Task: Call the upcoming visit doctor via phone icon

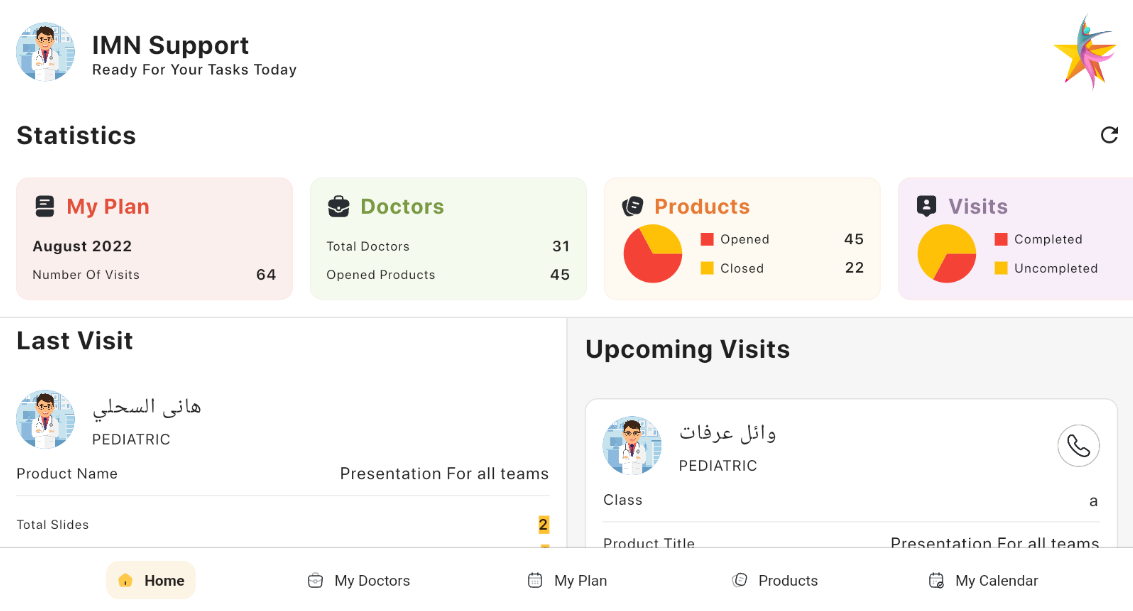Action: (1078, 446)
